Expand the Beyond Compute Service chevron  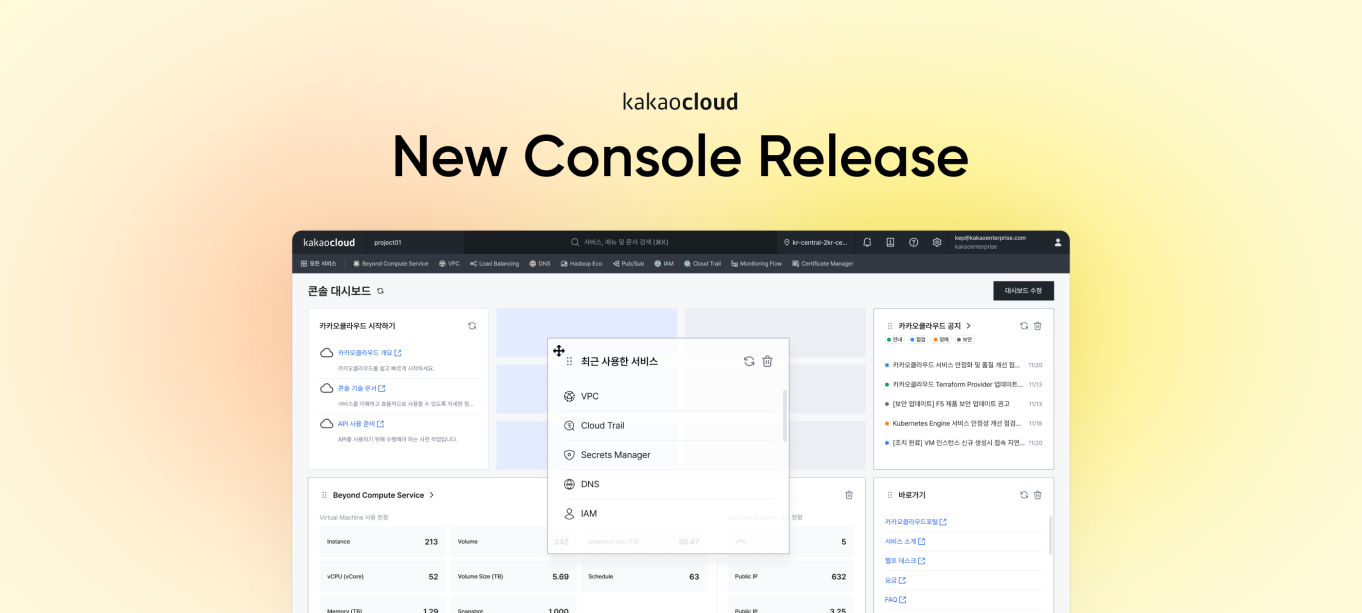[432, 495]
